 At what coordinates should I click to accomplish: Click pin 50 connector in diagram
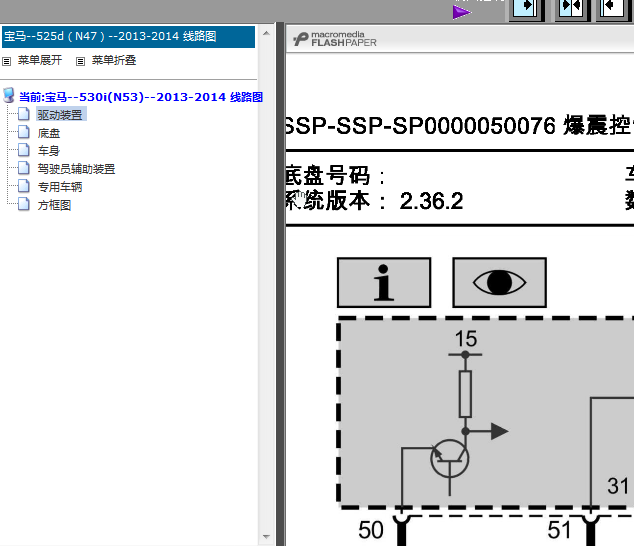[x=402, y=530]
